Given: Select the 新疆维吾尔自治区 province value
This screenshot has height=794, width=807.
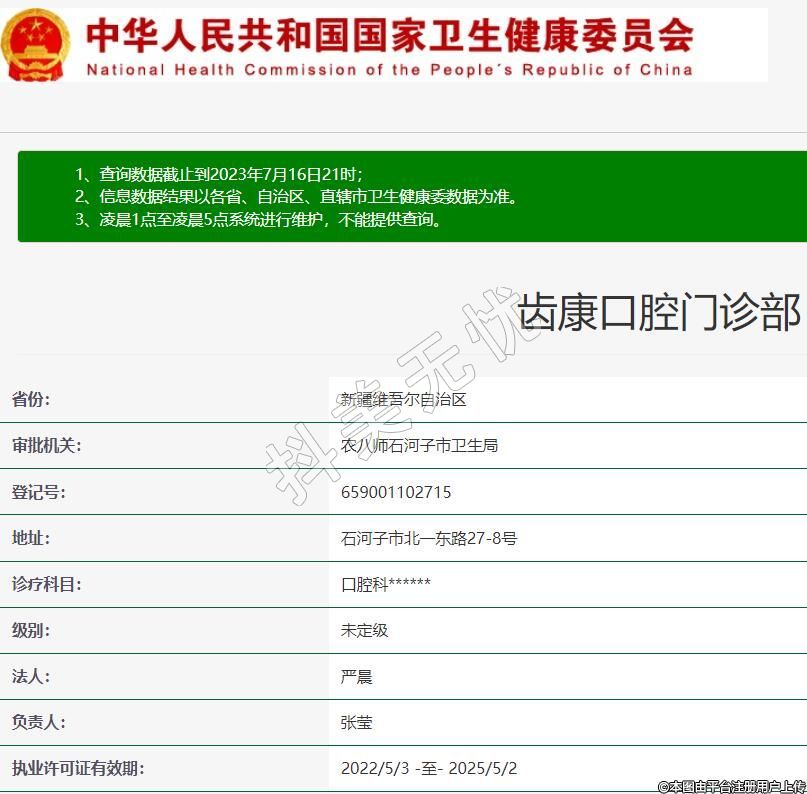Looking at the screenshot, I should click(404, 400).
